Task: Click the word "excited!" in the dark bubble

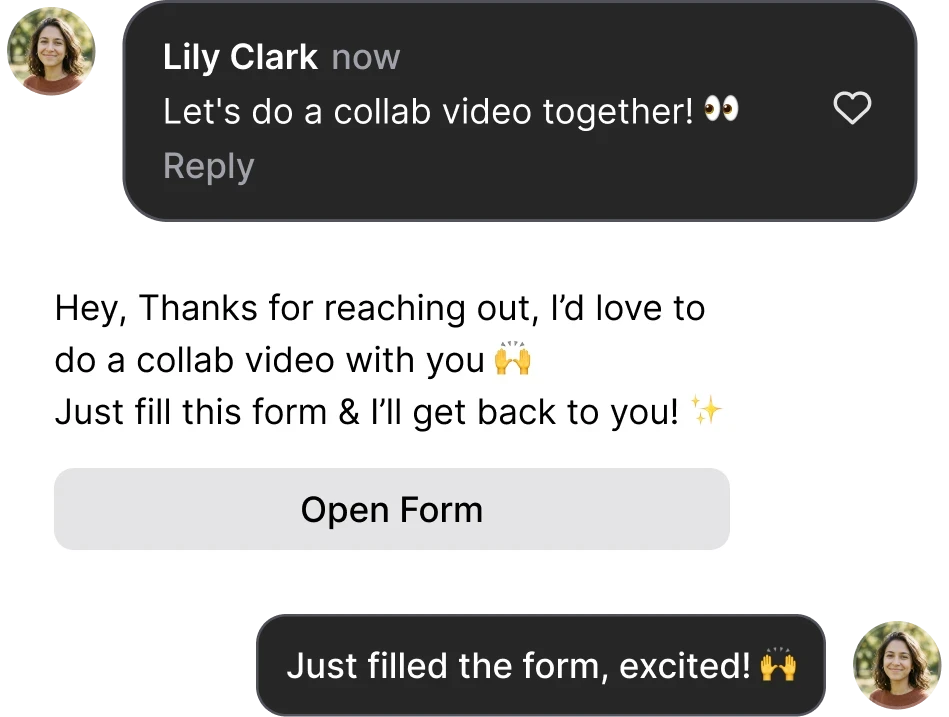Action: (685, 666)
